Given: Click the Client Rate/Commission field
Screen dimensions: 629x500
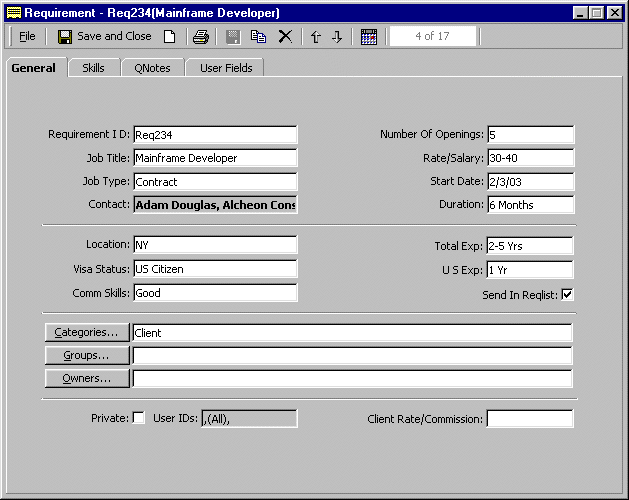Looking at the screenshot, I should (x=530, y=419).
